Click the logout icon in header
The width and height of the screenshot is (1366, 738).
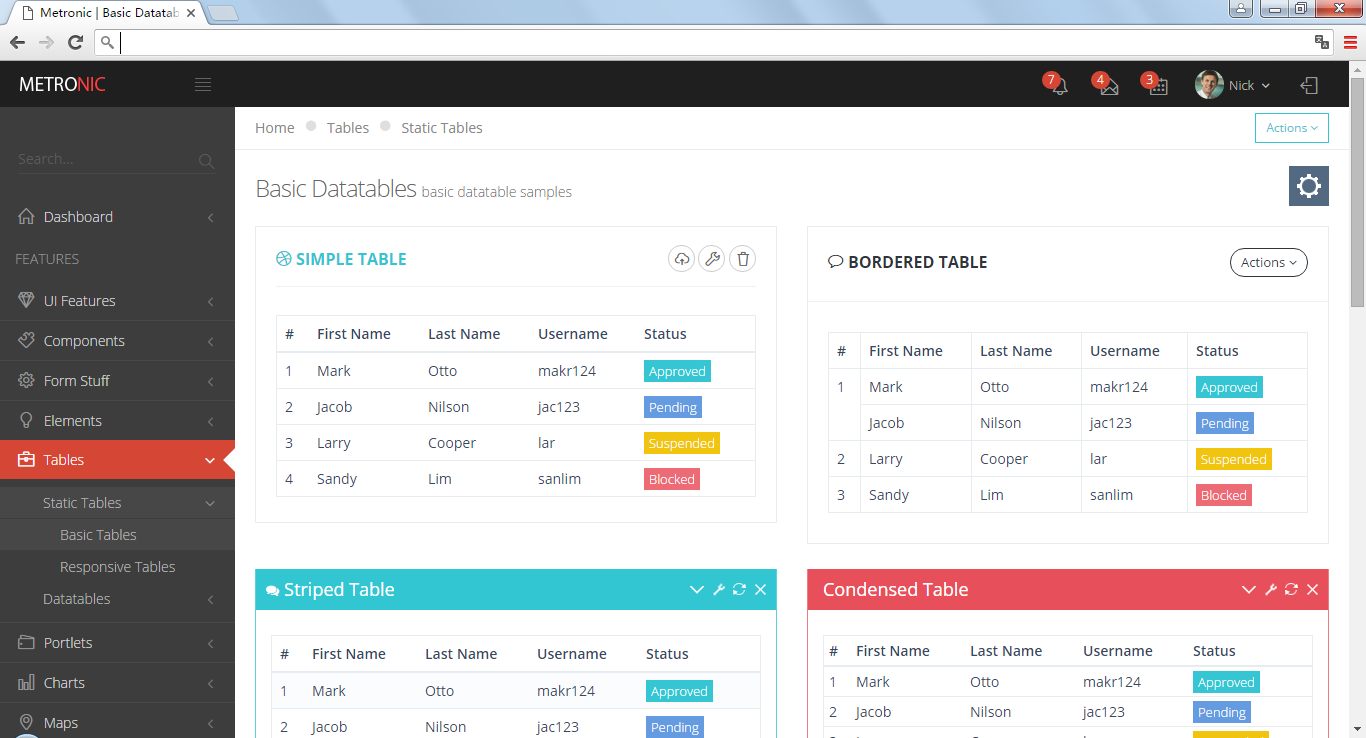click(x=1309, y=86)
